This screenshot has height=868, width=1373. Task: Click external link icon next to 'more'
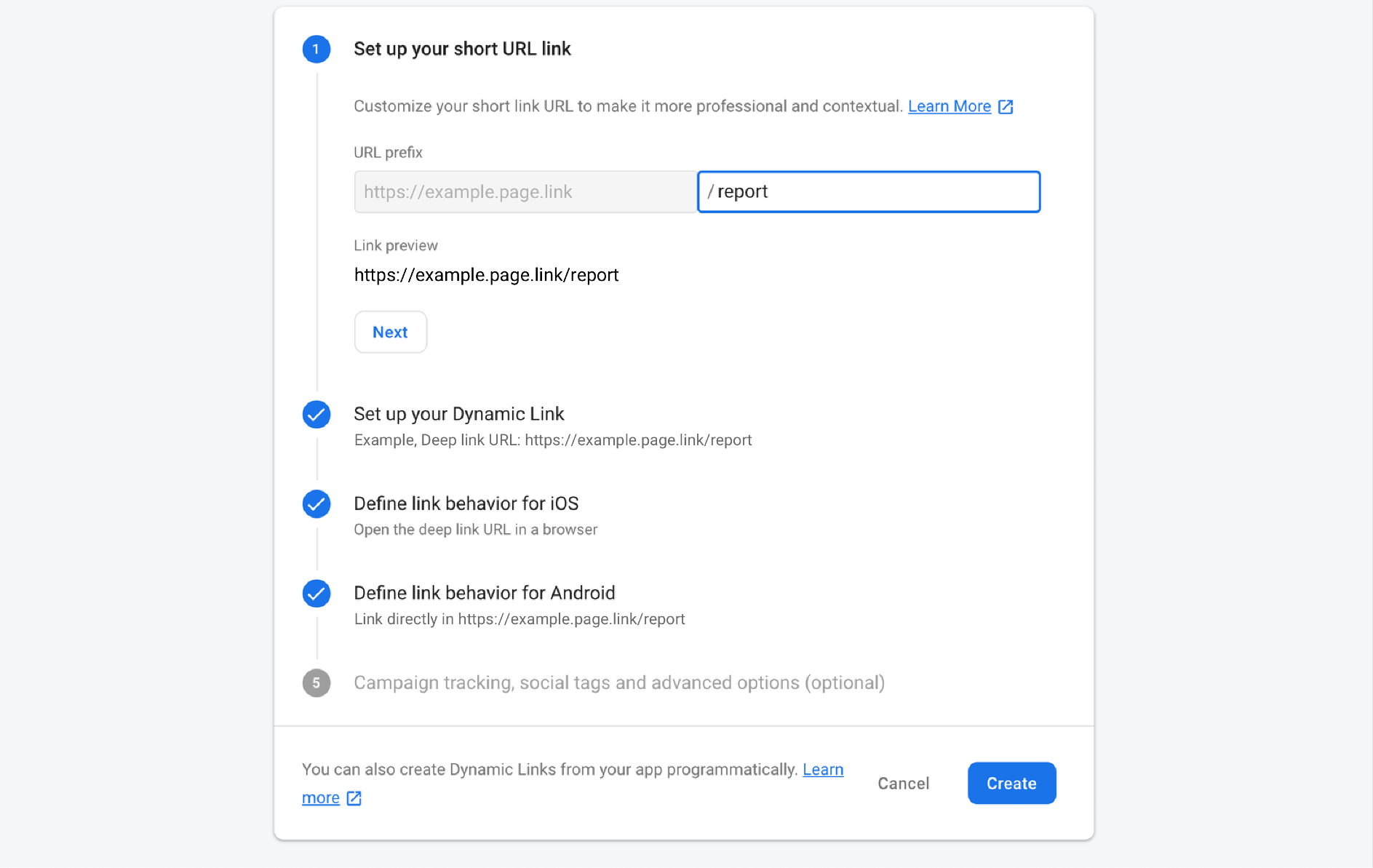click(354, 799)
